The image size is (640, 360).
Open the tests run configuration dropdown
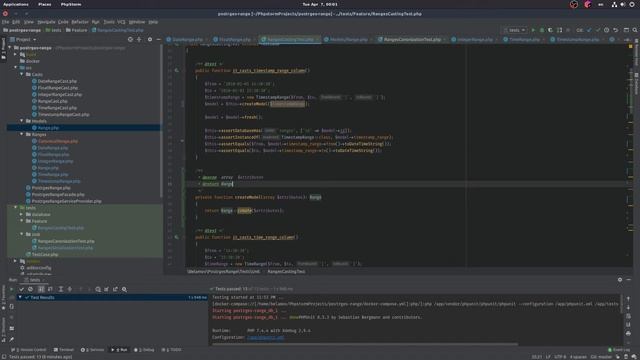click(514, 30)
